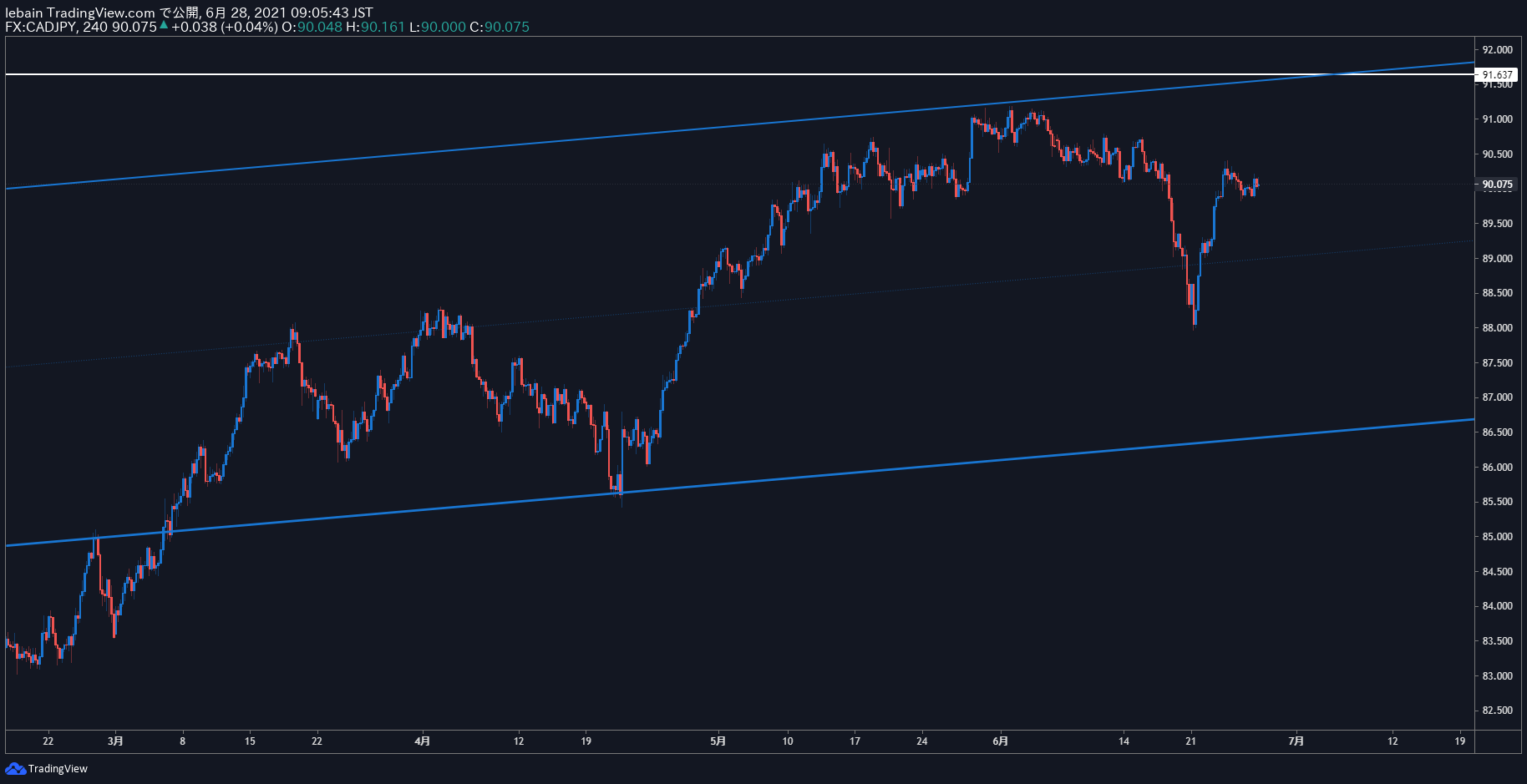This screenshot has height=784, width=1527.
Task: Click the 87.000 price axis label
Action: (1497, 397)
